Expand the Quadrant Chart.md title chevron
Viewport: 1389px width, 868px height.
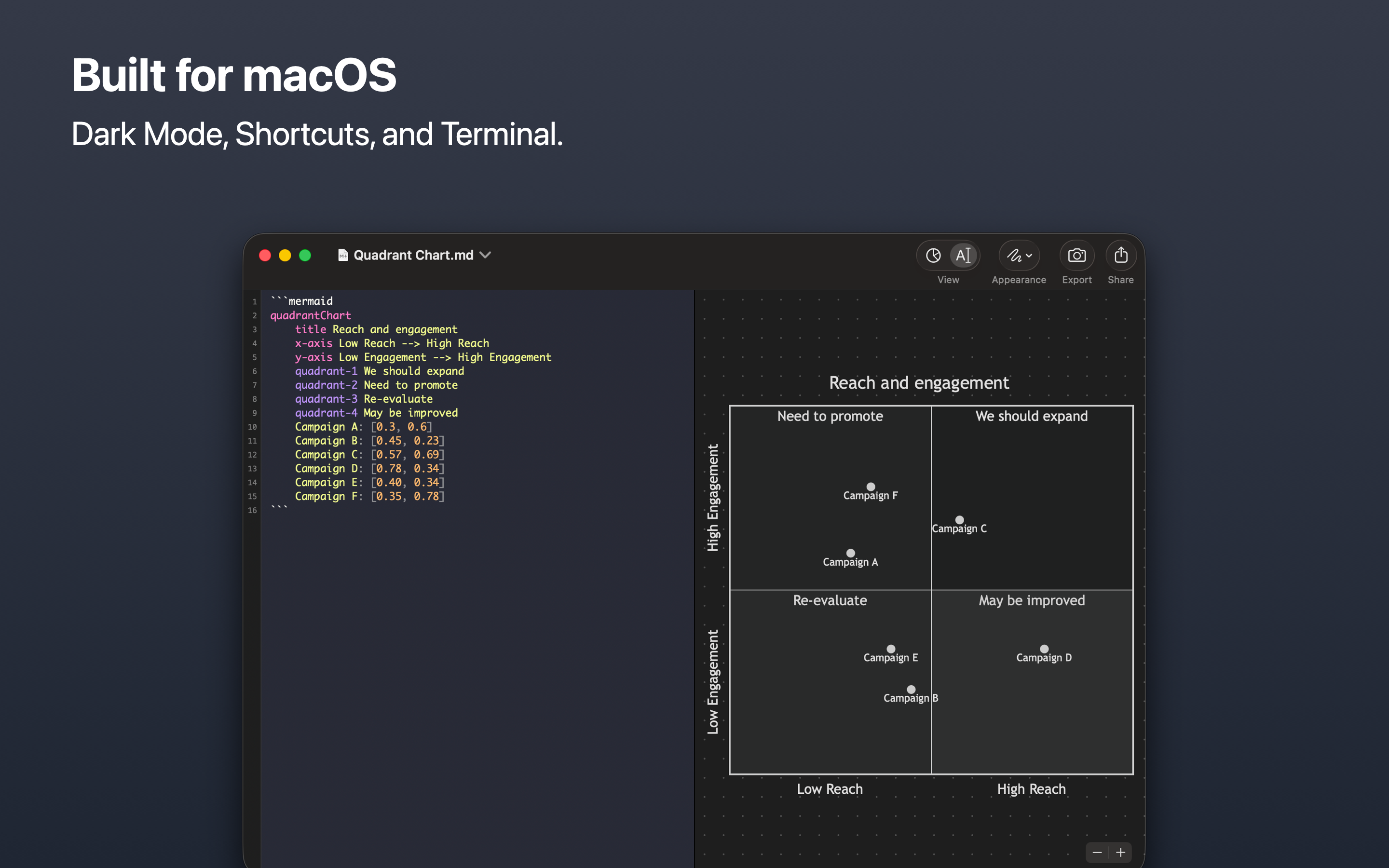point(486,256)
